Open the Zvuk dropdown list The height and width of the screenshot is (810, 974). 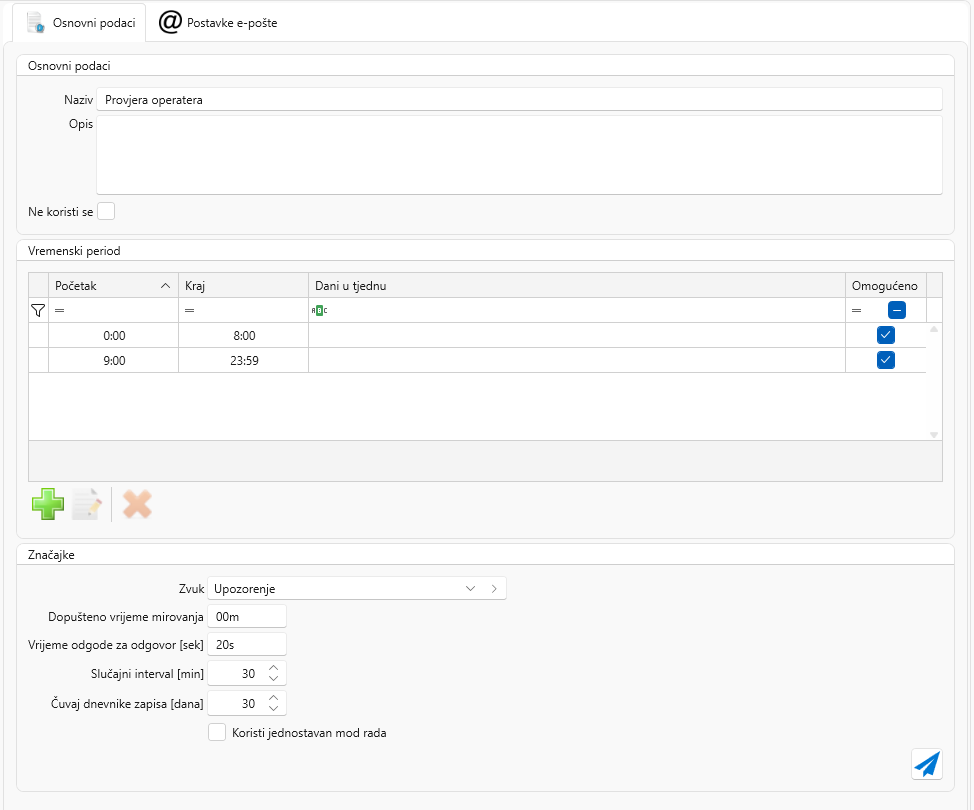(470, 589)
